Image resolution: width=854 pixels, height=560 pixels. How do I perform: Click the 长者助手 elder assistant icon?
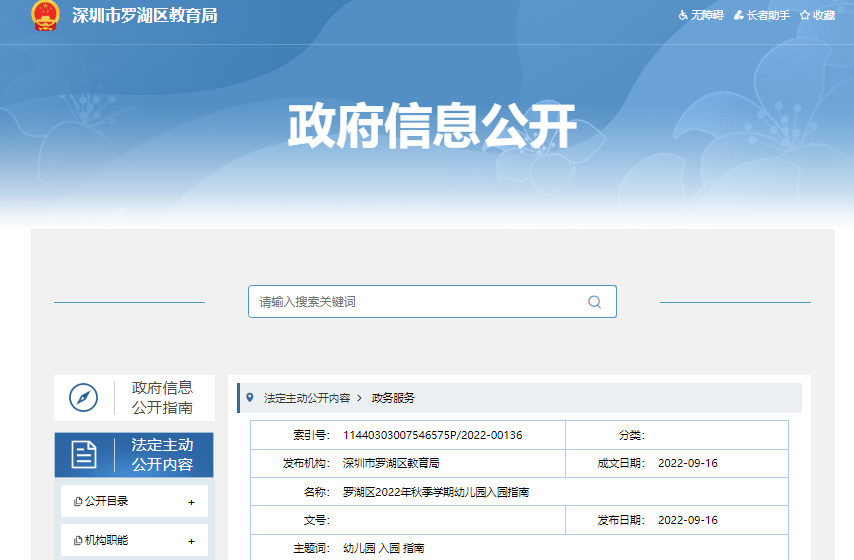(x=738, y=16)
